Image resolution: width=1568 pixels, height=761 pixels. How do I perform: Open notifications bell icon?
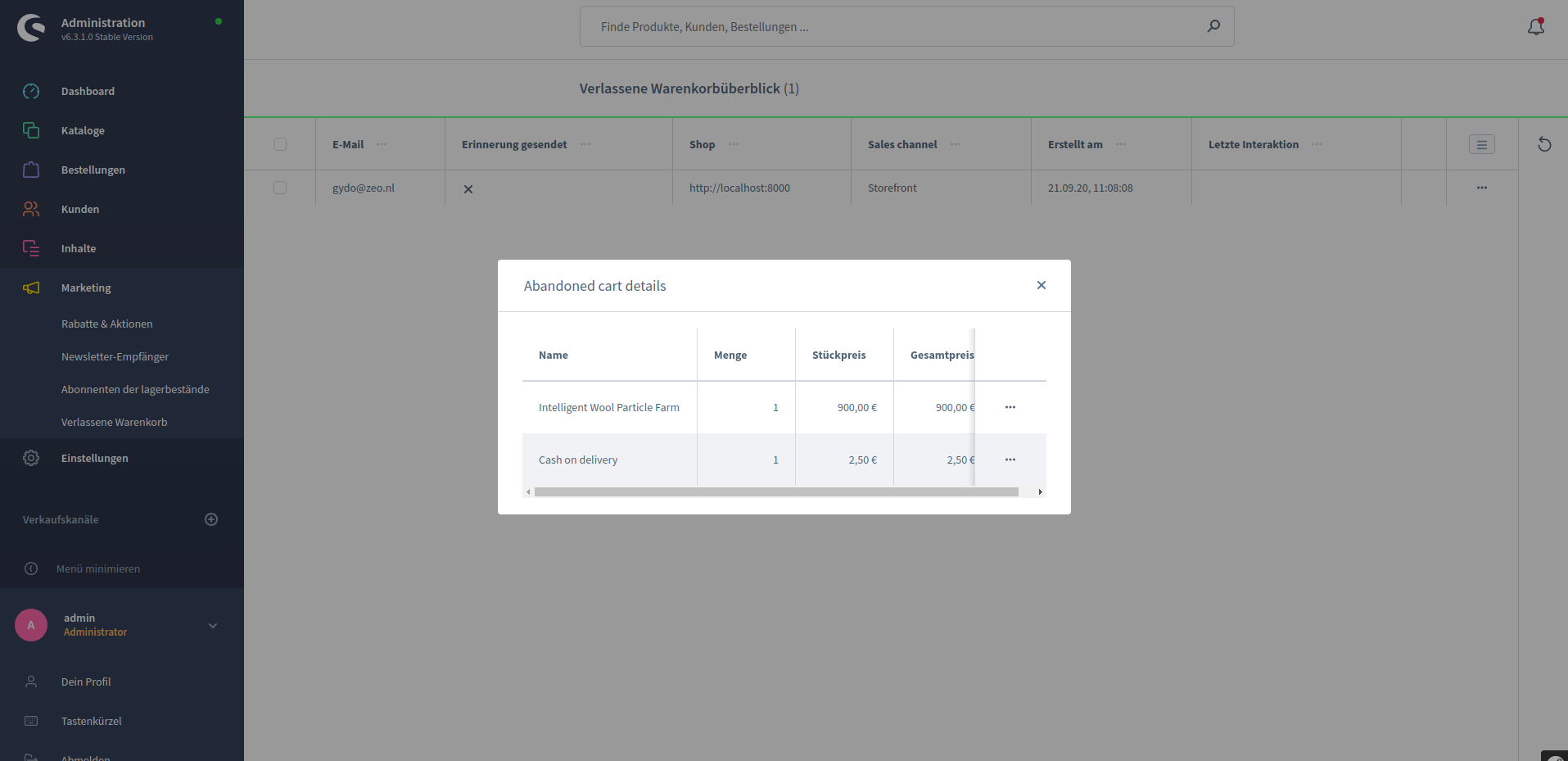pos(1536,26)
